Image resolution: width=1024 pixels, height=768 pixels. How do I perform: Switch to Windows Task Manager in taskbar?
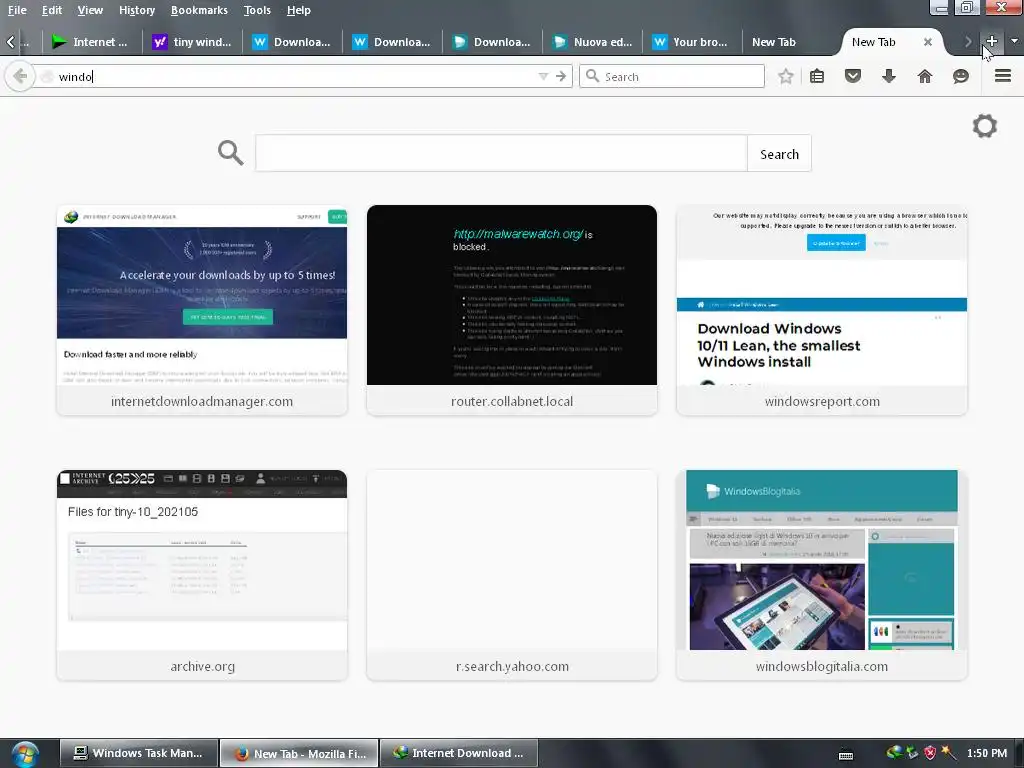click(138, 753)
